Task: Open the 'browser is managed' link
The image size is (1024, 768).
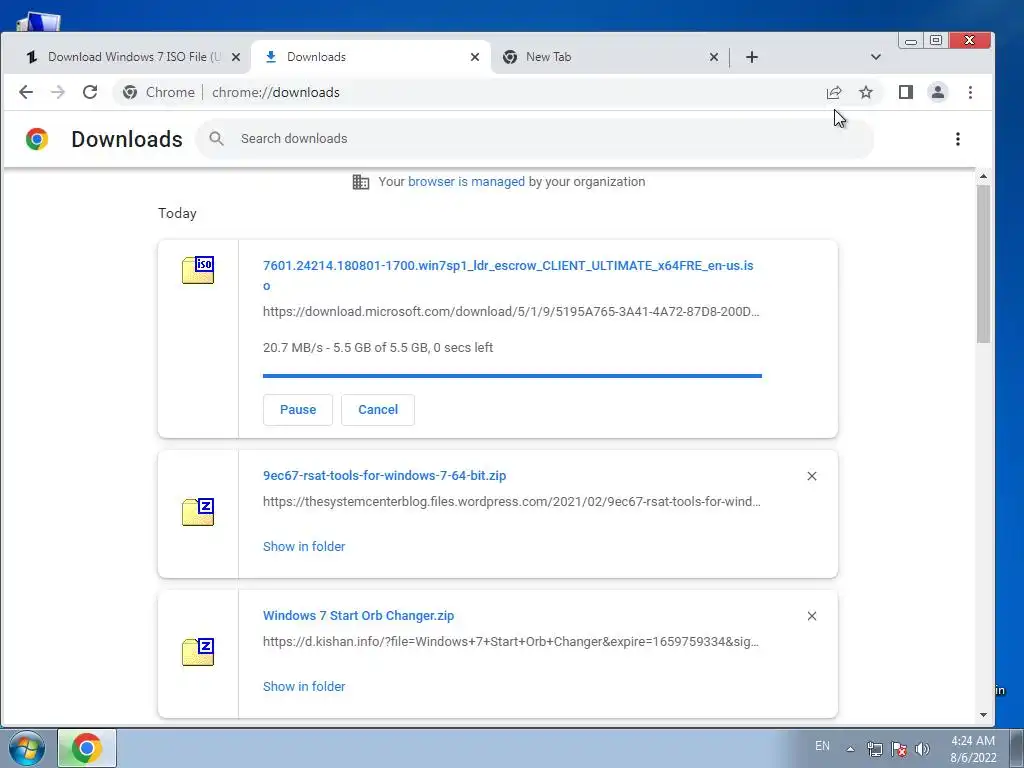Action: [x=466, y=182]
